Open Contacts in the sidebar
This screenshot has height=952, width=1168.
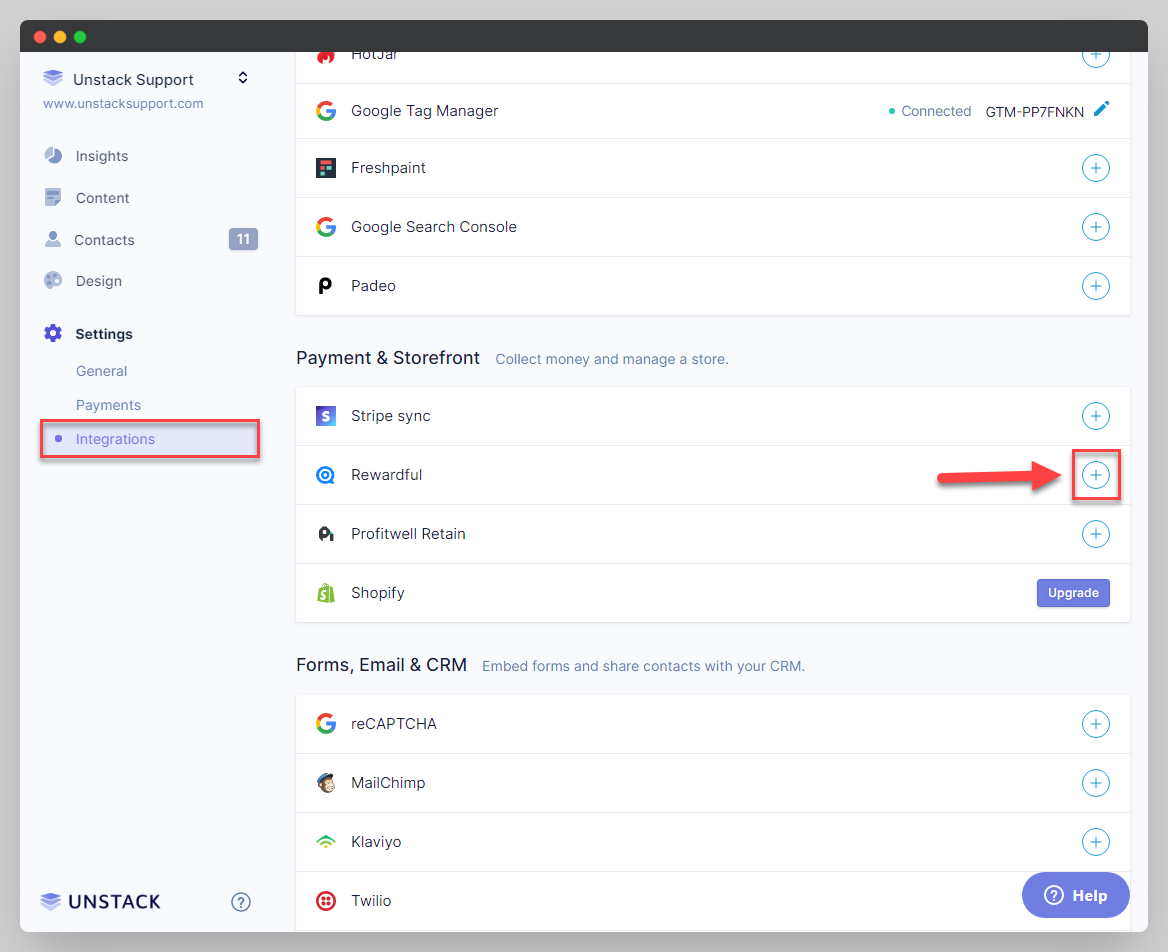coord(104,240)
